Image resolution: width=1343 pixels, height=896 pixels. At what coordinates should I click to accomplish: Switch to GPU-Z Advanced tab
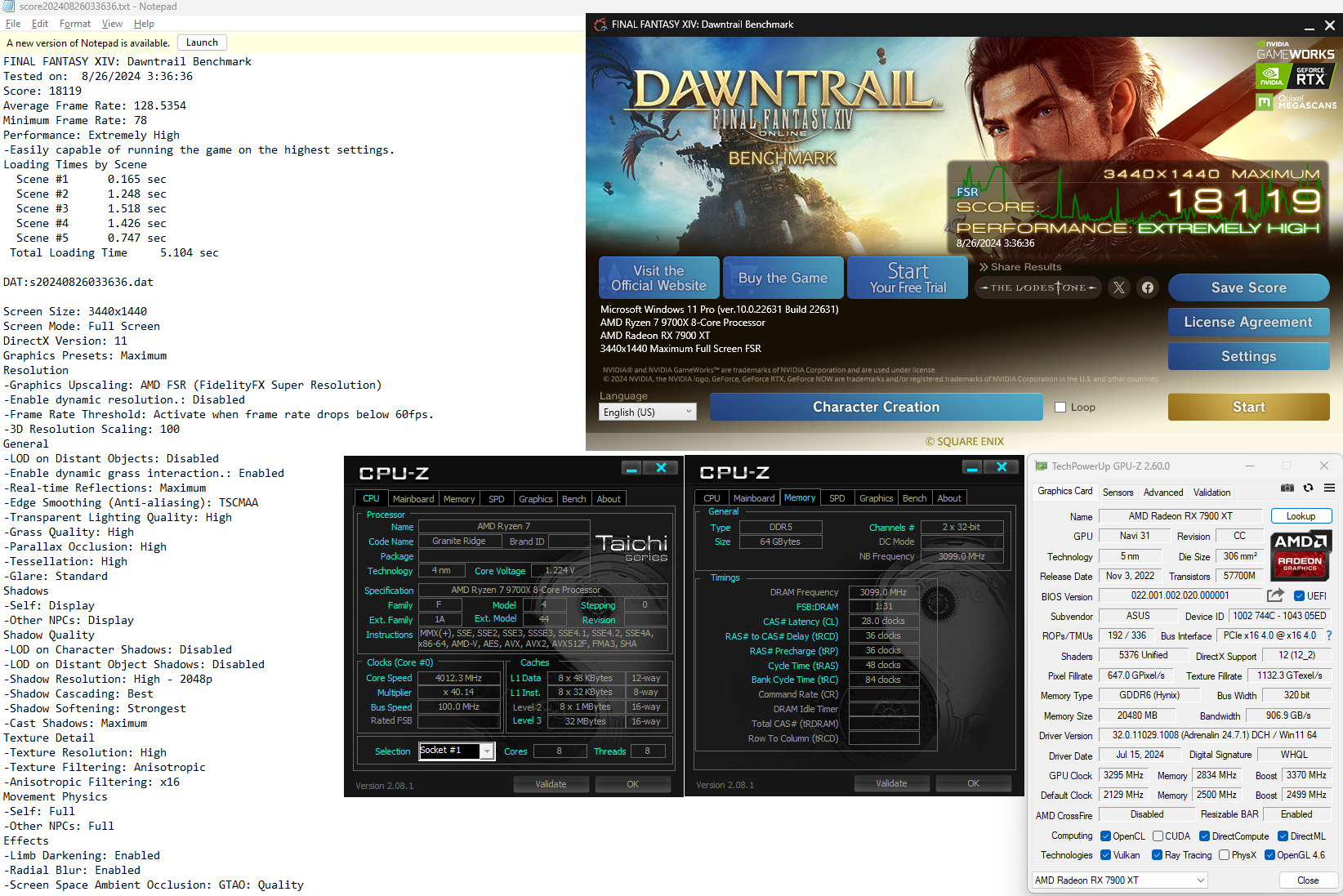tap(1163, 492)
